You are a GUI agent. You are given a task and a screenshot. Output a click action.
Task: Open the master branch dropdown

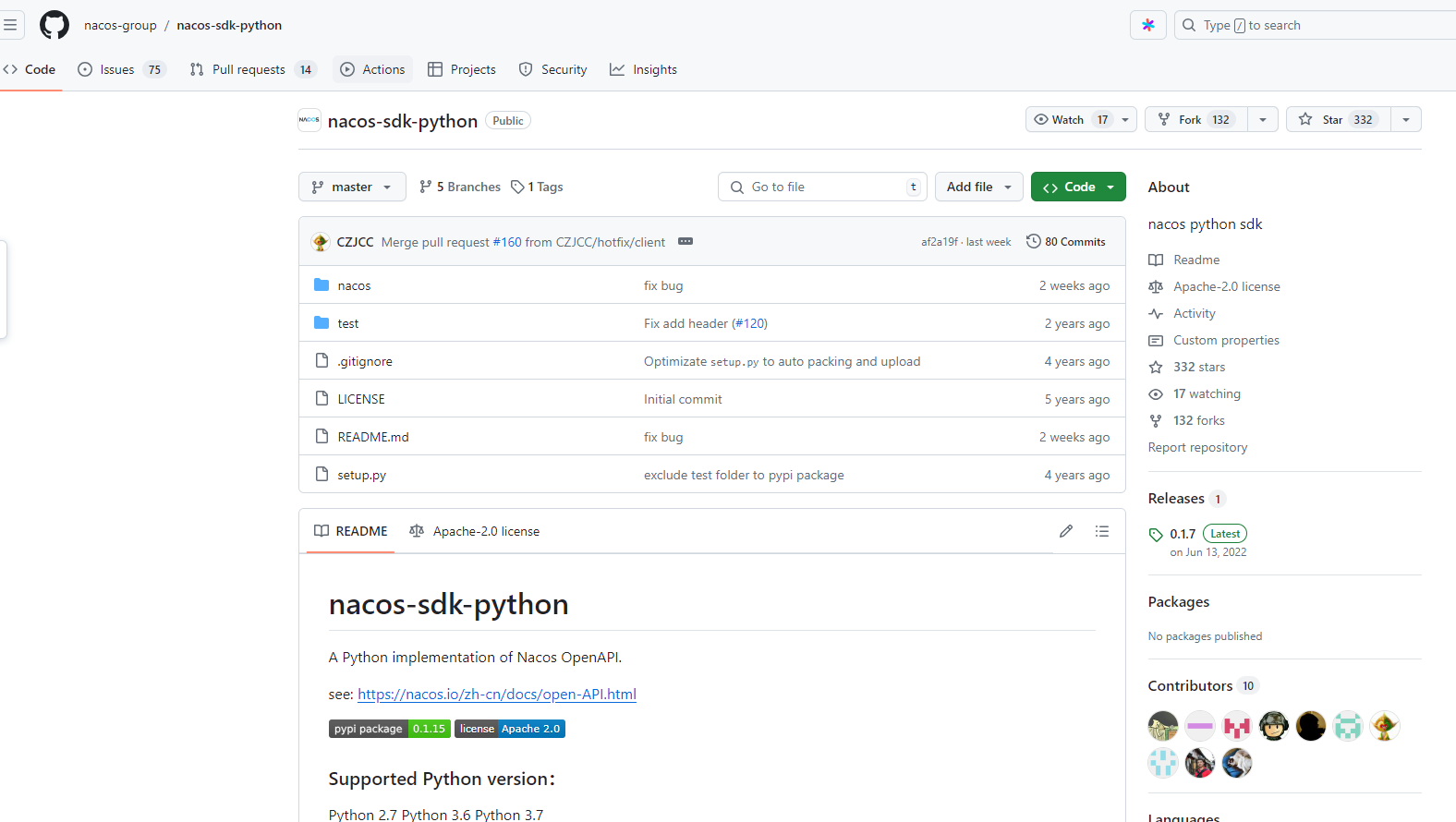[x=352, y=187]
